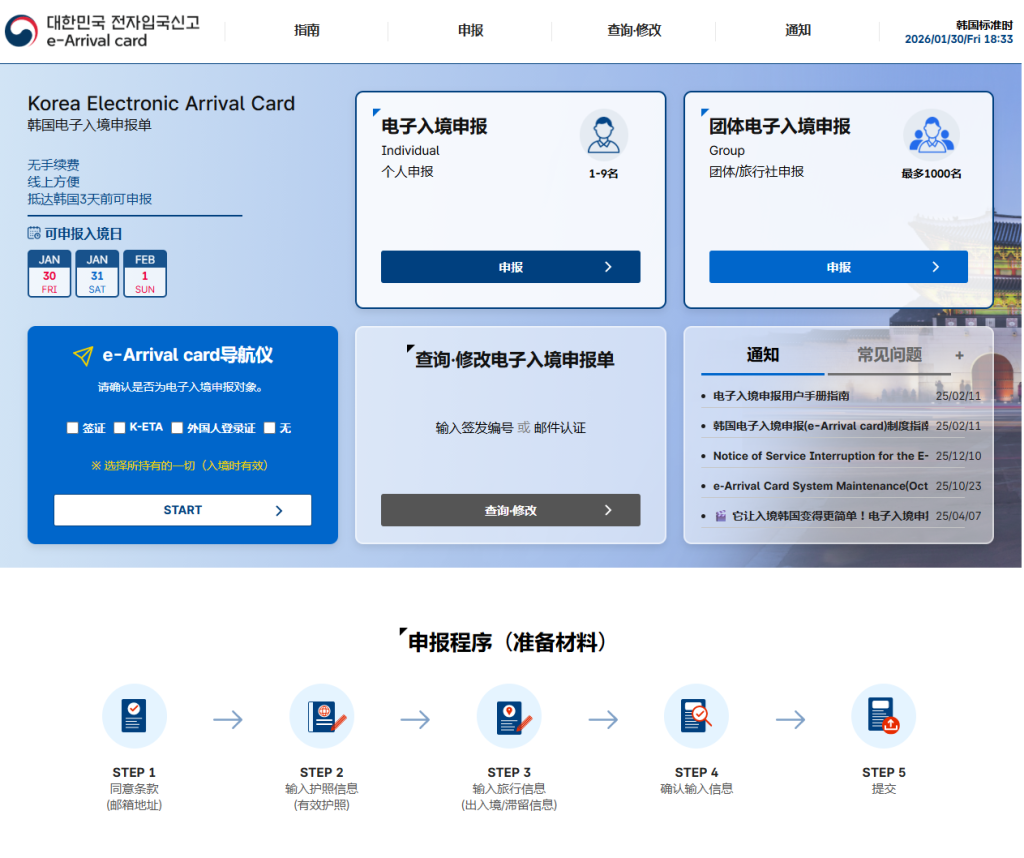This screenshot has height=858, width=1024.
Task: Click the individual person icon labeled 1-9名
Action: pos(603,132)
